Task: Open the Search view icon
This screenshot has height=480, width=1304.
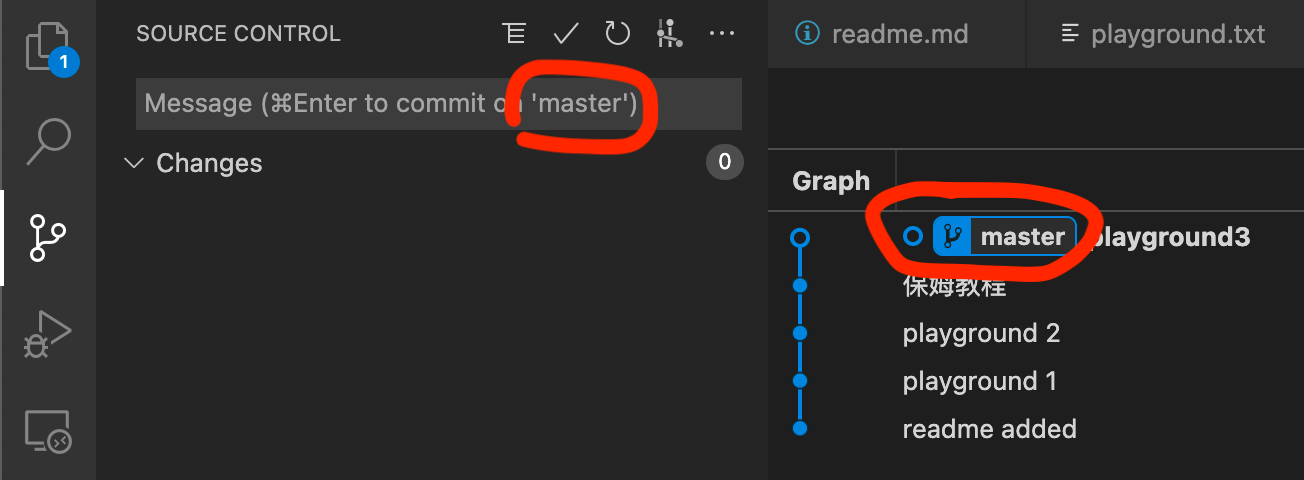Action: [47, 141]
